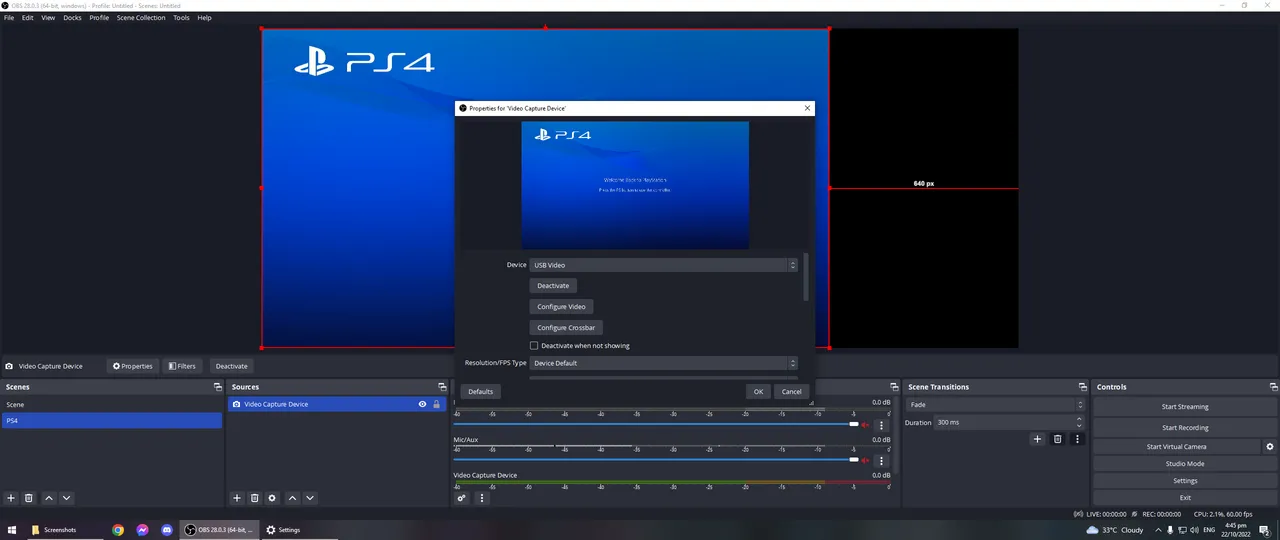Open the Help menu
Screen dimensions: 1280x540
[x=204, y=18]
